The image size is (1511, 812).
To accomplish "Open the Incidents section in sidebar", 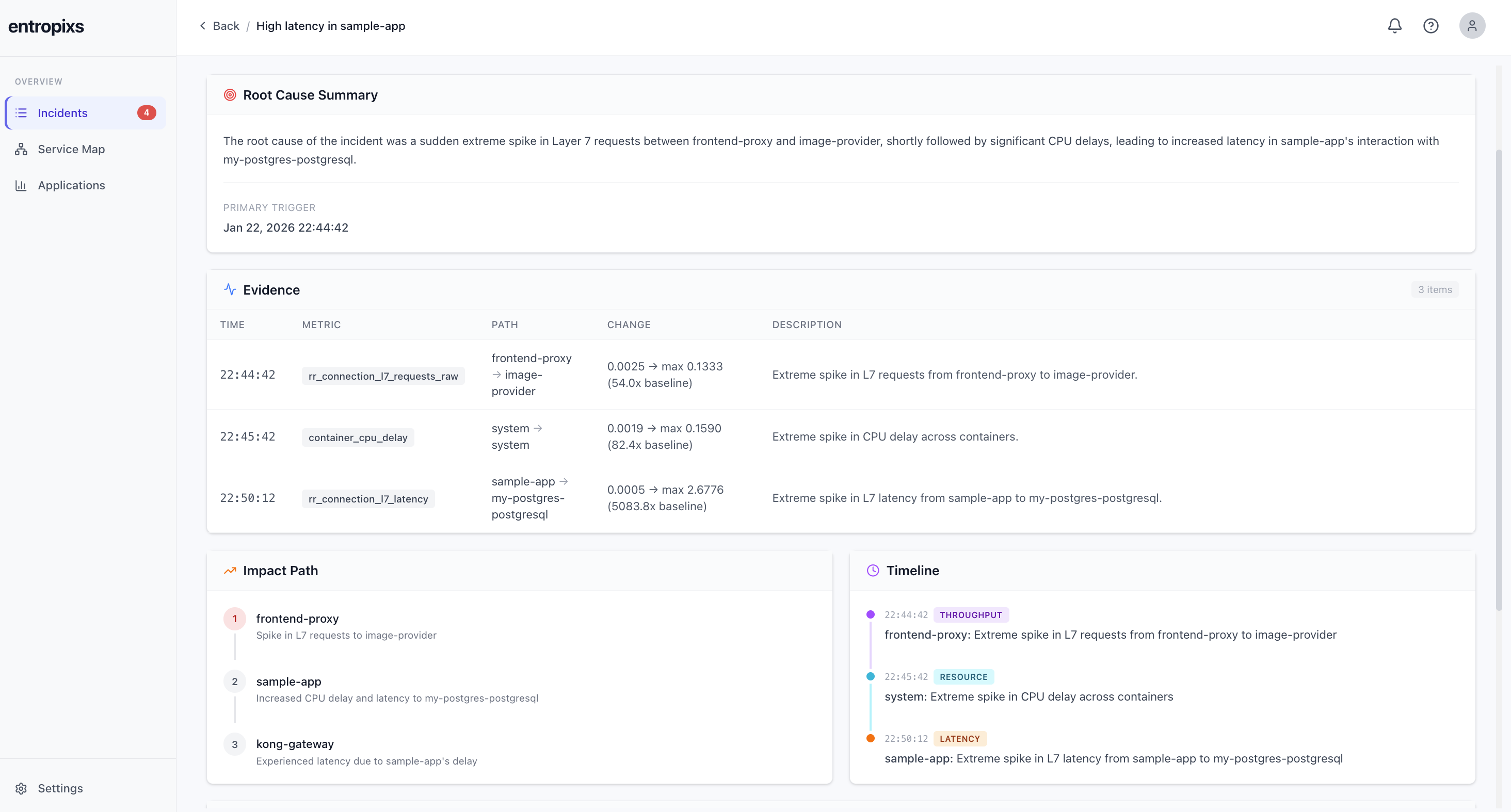I will (62, 112).
